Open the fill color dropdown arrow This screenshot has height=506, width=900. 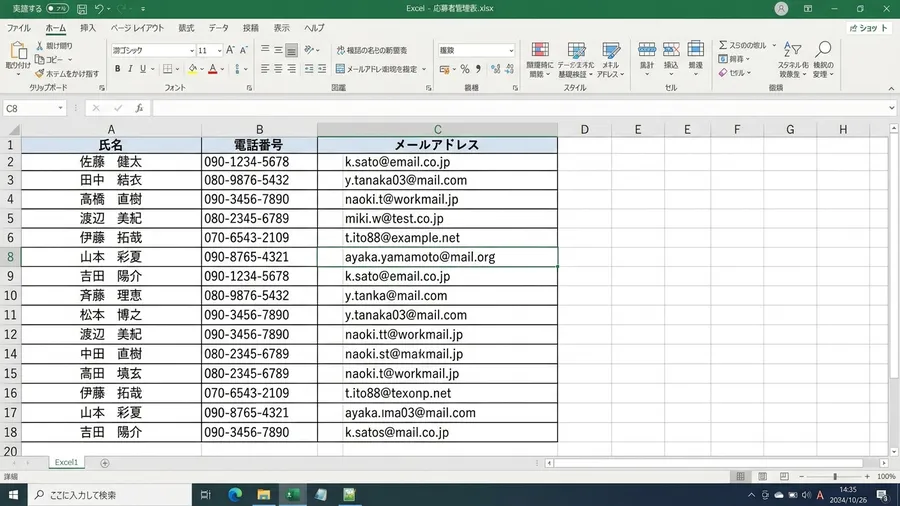[202, 69]
